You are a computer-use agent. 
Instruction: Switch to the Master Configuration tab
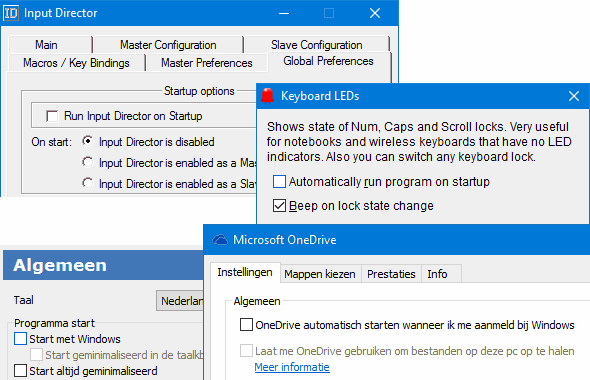pos(168,45)
